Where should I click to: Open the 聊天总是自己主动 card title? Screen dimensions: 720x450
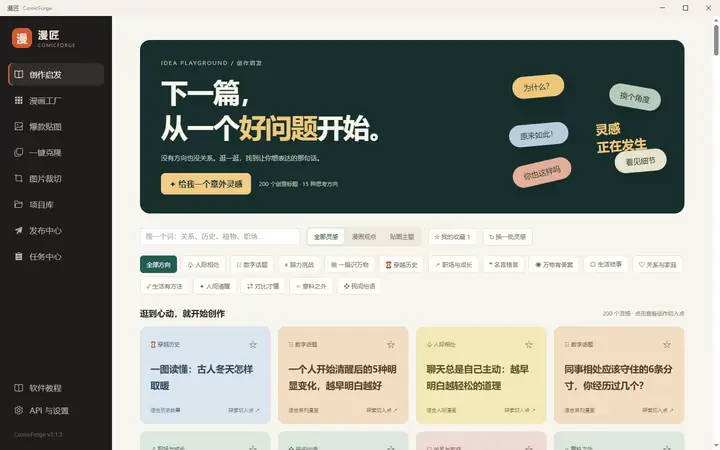[x=478, y=377]
